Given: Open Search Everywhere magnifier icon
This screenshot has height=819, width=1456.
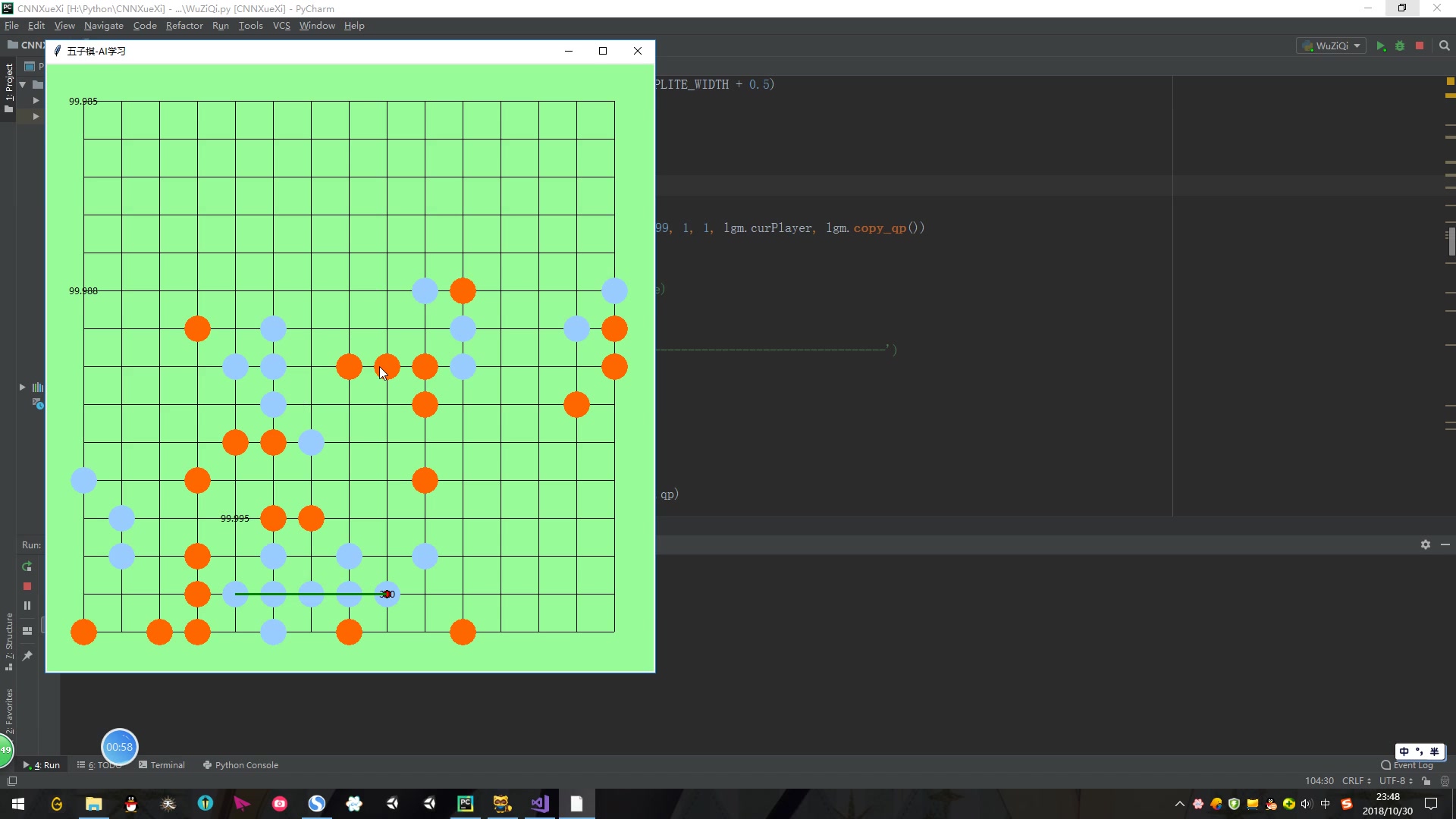Looking at the screenshot, I should click(1445, 46).
